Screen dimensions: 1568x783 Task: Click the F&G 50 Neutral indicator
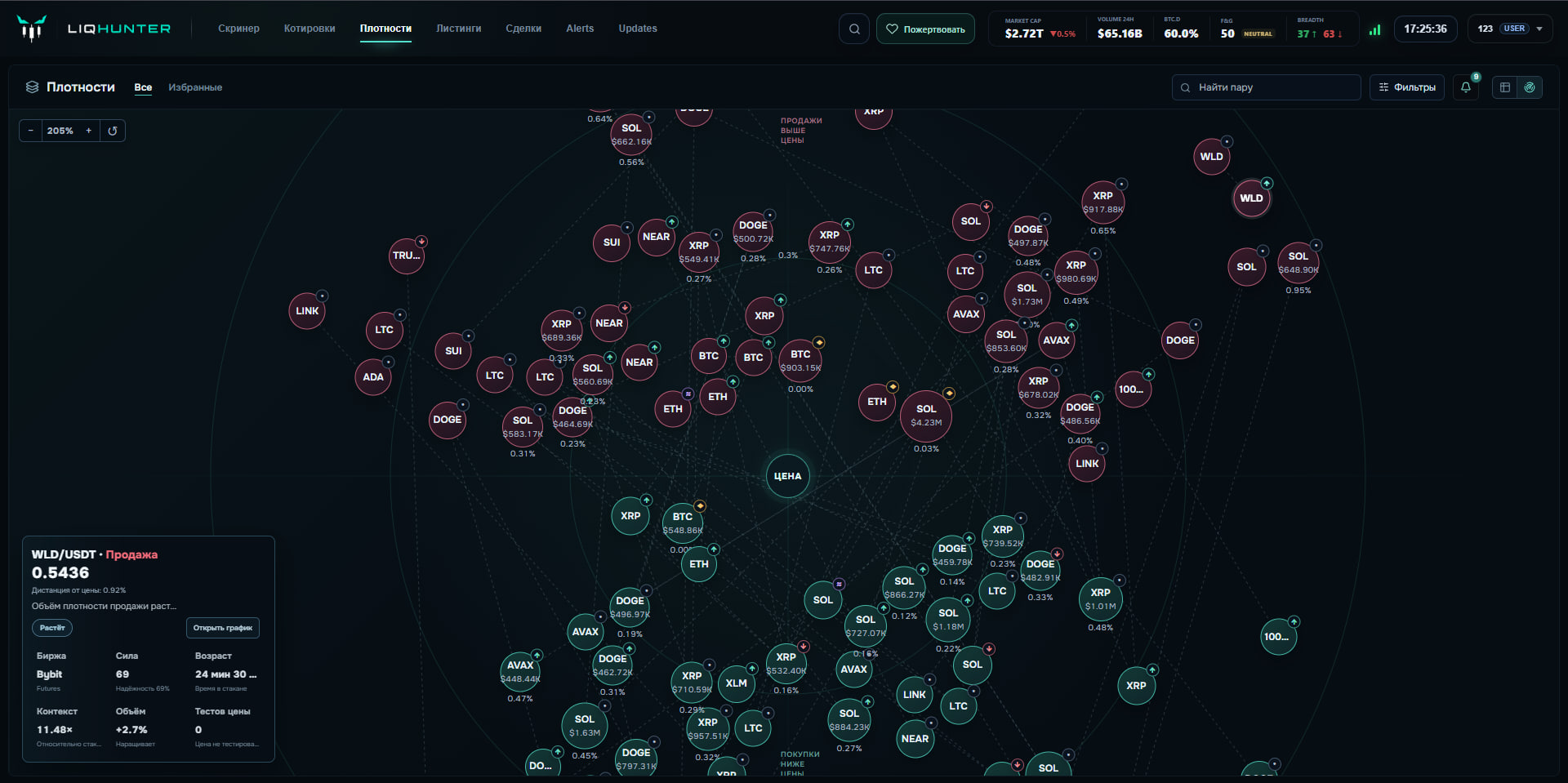(1246, 29)
